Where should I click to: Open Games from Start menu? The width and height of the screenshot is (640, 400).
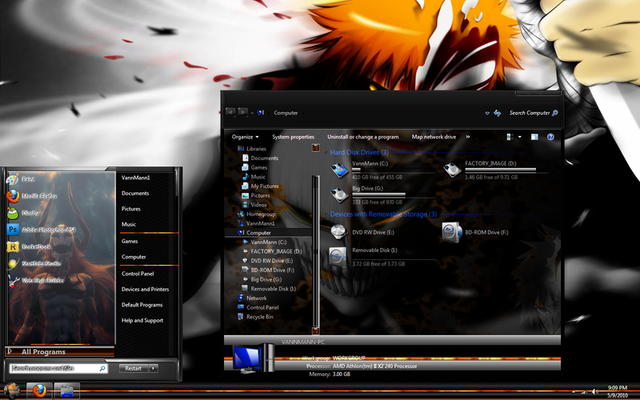[x=130, y=241]
